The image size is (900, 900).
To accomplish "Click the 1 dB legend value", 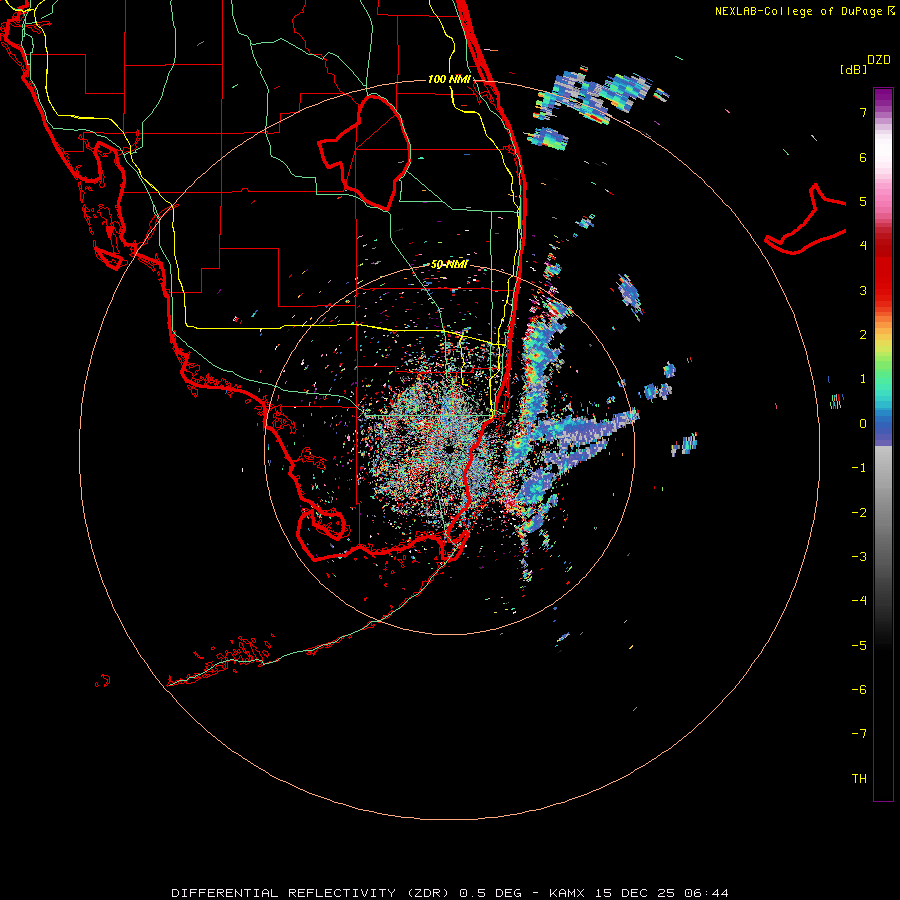I will point(863,379).
